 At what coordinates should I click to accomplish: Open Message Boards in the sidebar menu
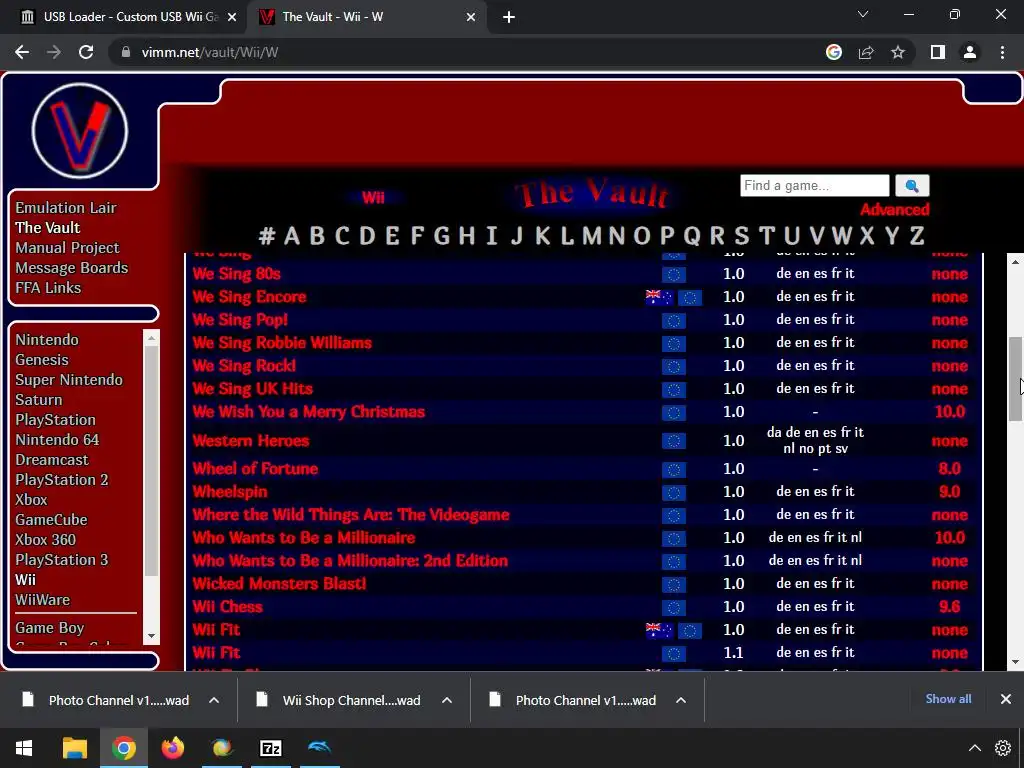click(x=72, y=268)
